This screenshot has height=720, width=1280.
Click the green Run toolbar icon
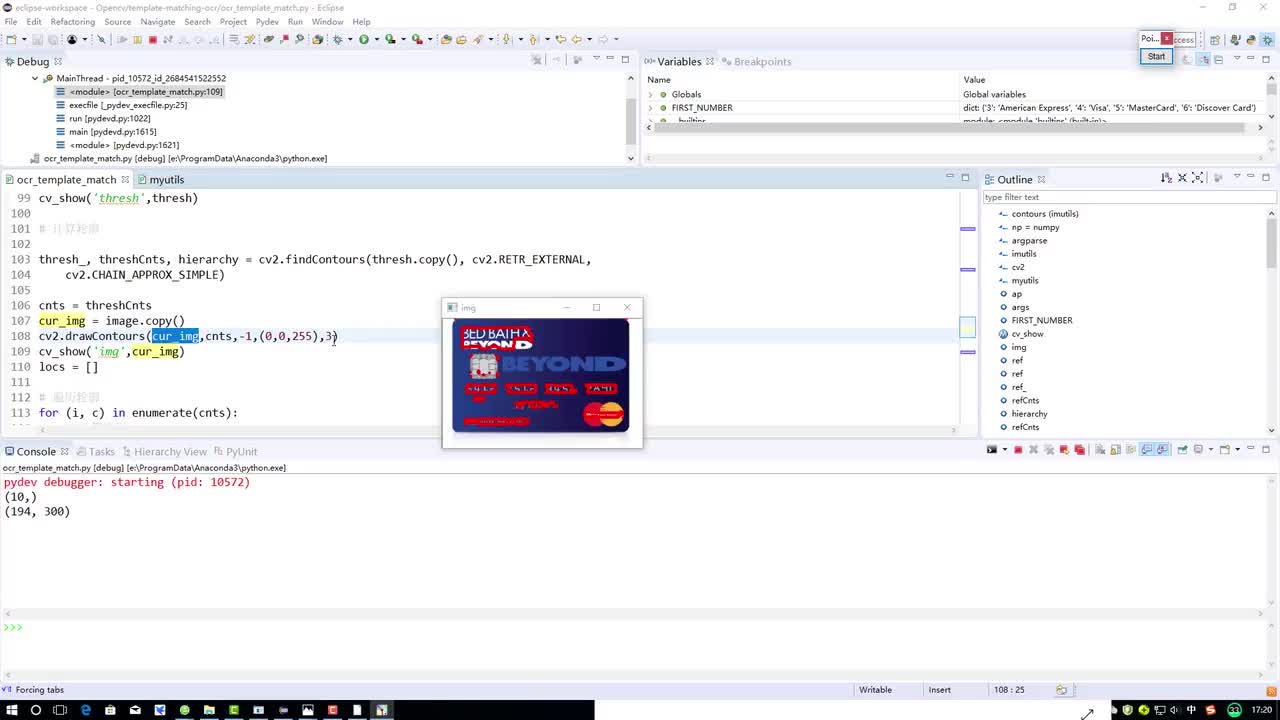point(364,40)
